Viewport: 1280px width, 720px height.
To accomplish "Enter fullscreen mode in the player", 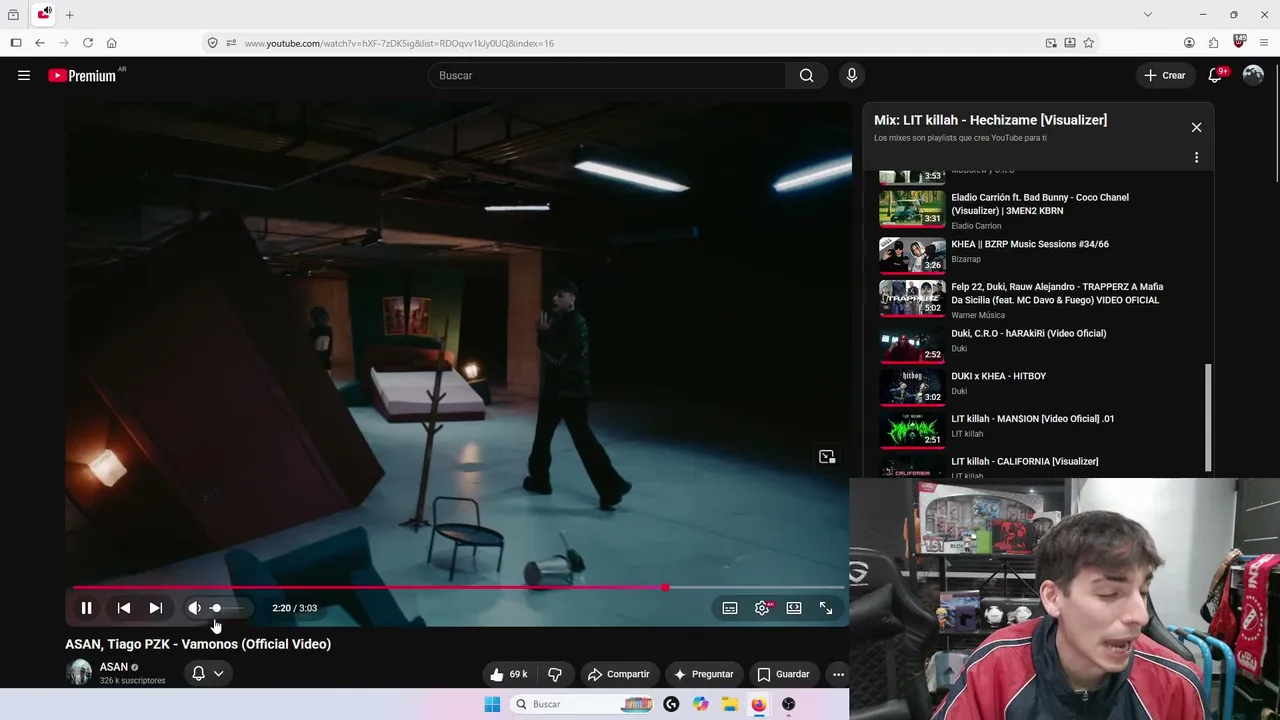I will click(826, 608).
